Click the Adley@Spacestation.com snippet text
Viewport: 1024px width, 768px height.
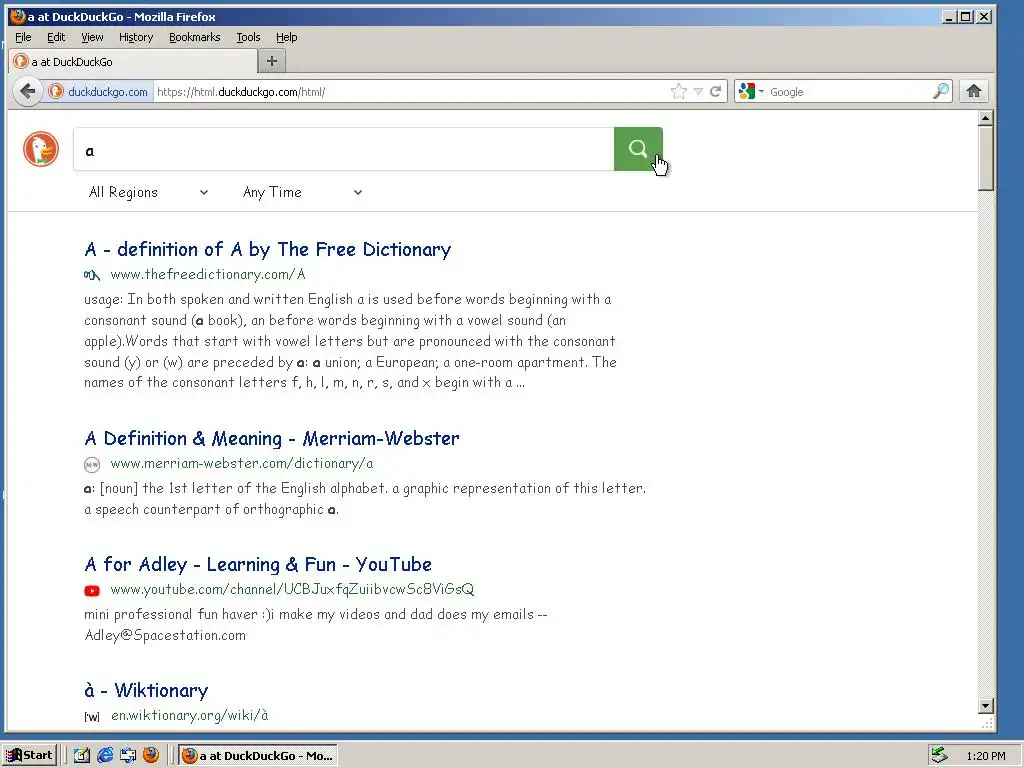(165, 635)
